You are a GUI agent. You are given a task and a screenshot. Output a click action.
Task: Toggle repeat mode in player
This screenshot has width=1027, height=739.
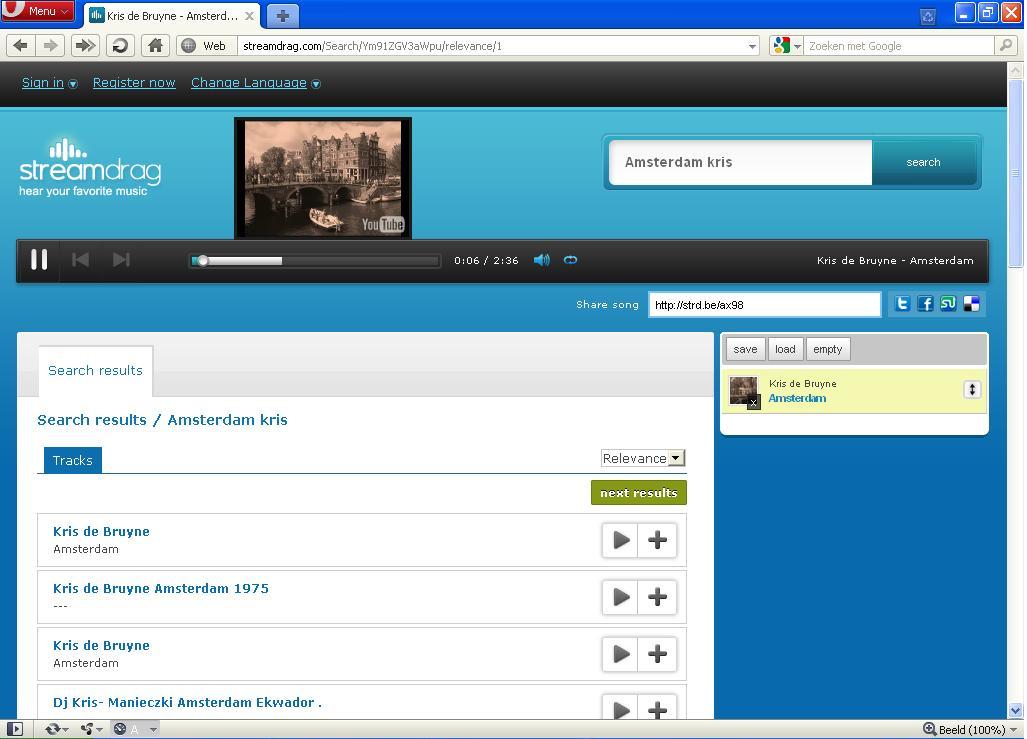[x=570, y=260]
